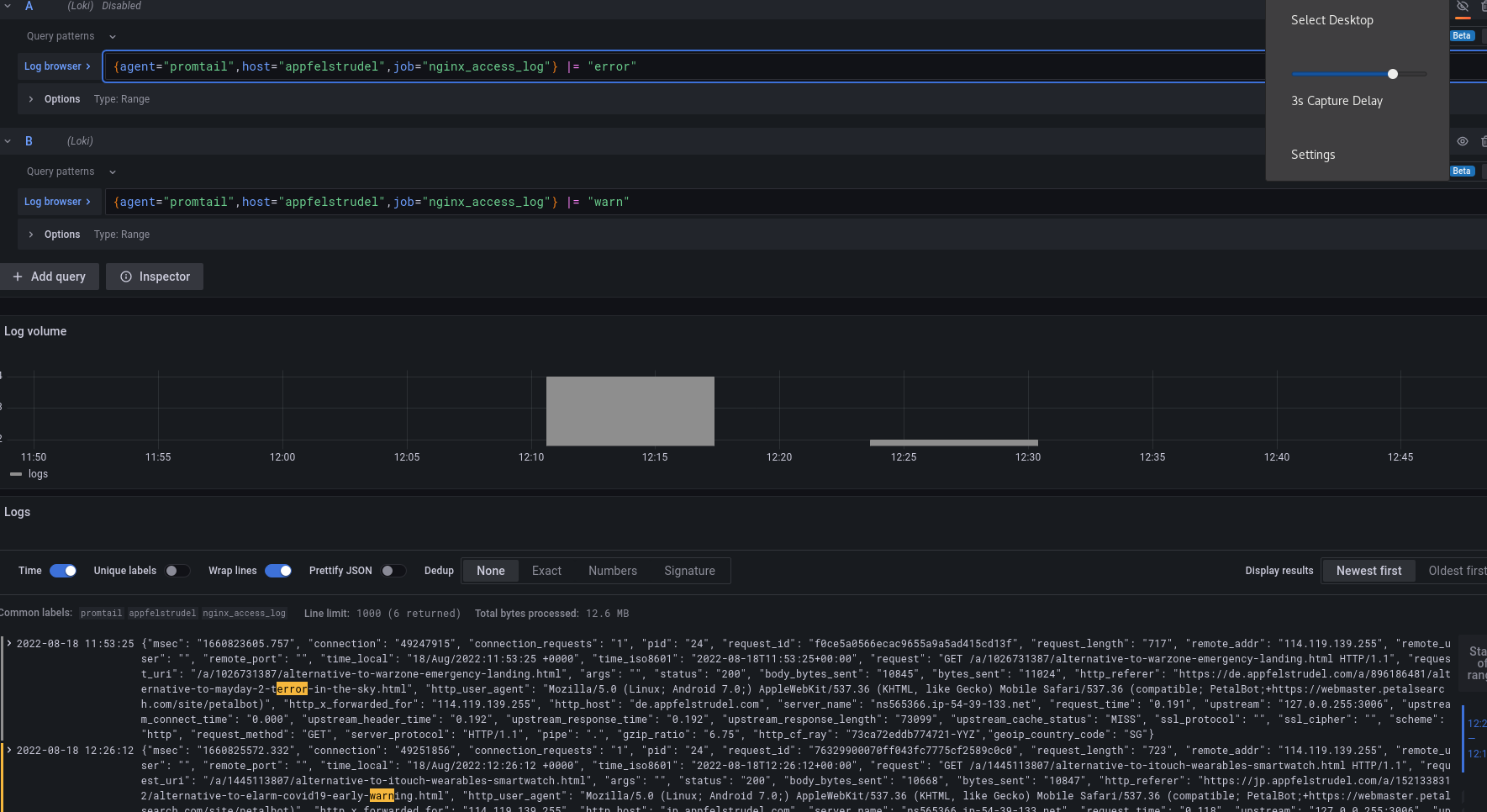Remove query B using its trash icon
1487x812 pixels.
pos(1482,141)
